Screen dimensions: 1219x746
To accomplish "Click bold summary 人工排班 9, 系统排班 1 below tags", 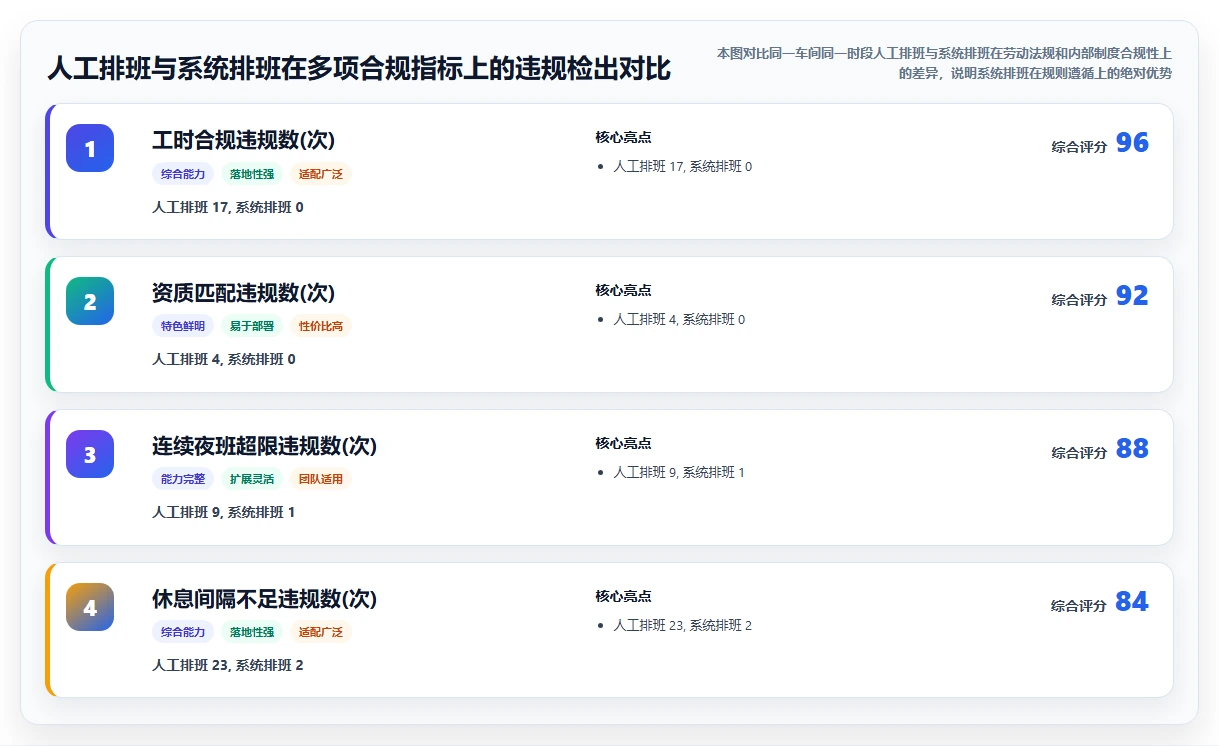I will pyautogui.click(x=224, y=513).
